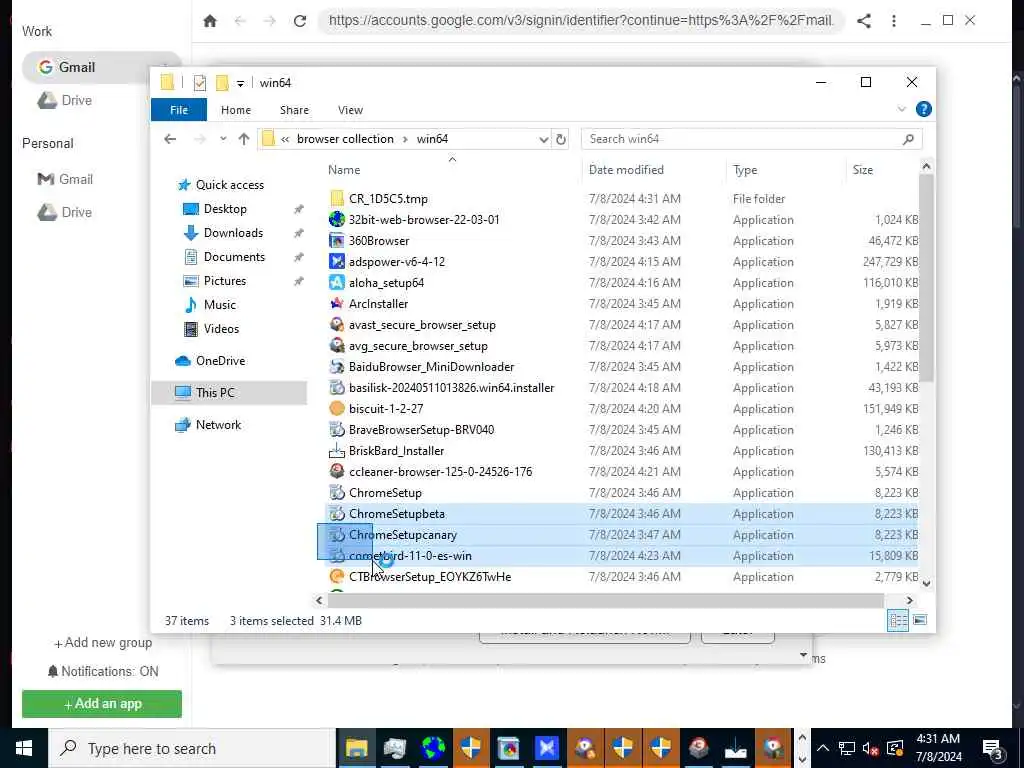Go back in File Explorer
Screen dimensions: 1024x768
coord(170,139)
